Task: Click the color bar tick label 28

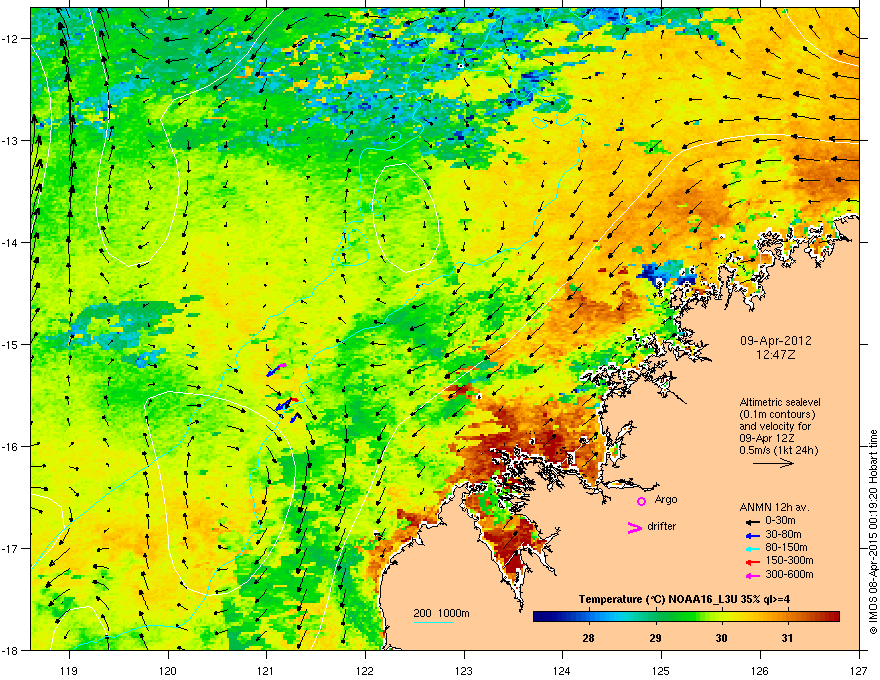Action: point(588,638)
